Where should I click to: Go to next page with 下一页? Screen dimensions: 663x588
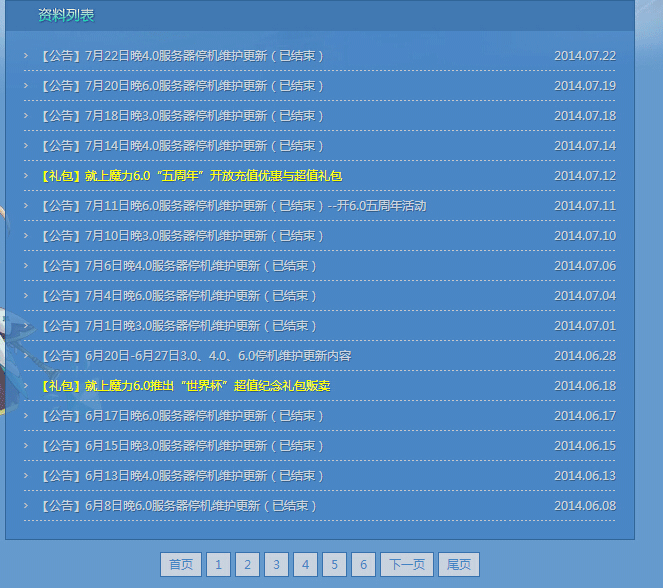tap(407, 565)
